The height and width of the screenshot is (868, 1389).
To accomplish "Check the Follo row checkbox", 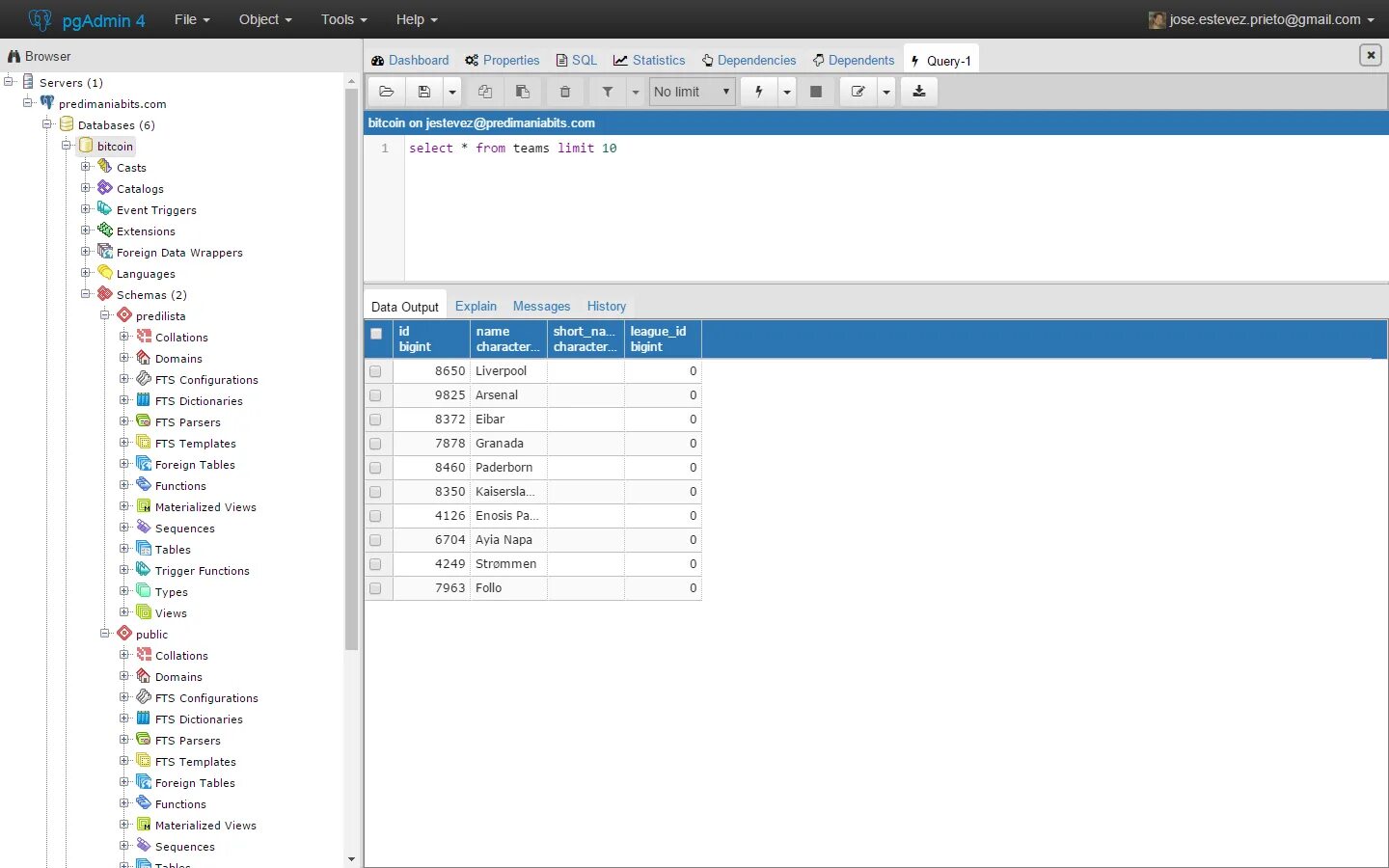I will [375, 588].
